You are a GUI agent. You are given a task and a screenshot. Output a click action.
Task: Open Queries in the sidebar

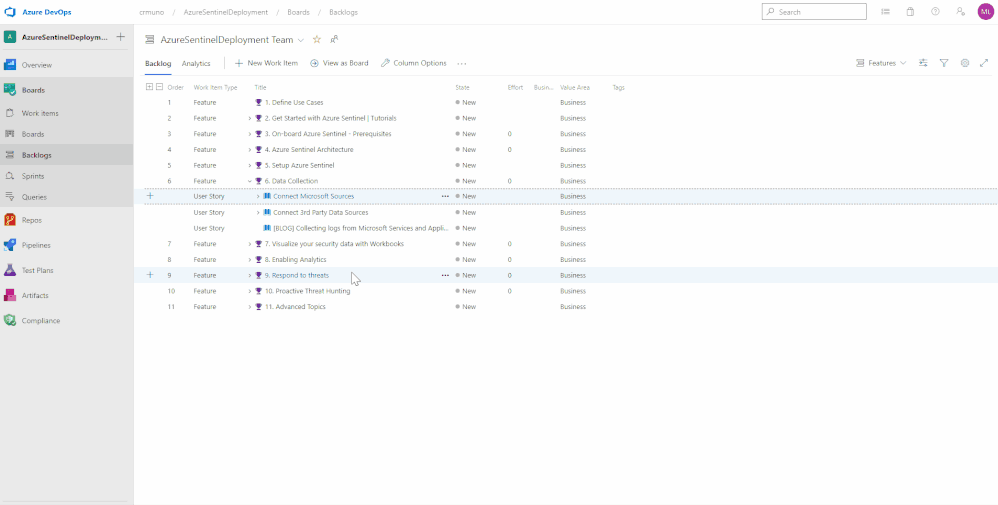[x=34, y=197]
